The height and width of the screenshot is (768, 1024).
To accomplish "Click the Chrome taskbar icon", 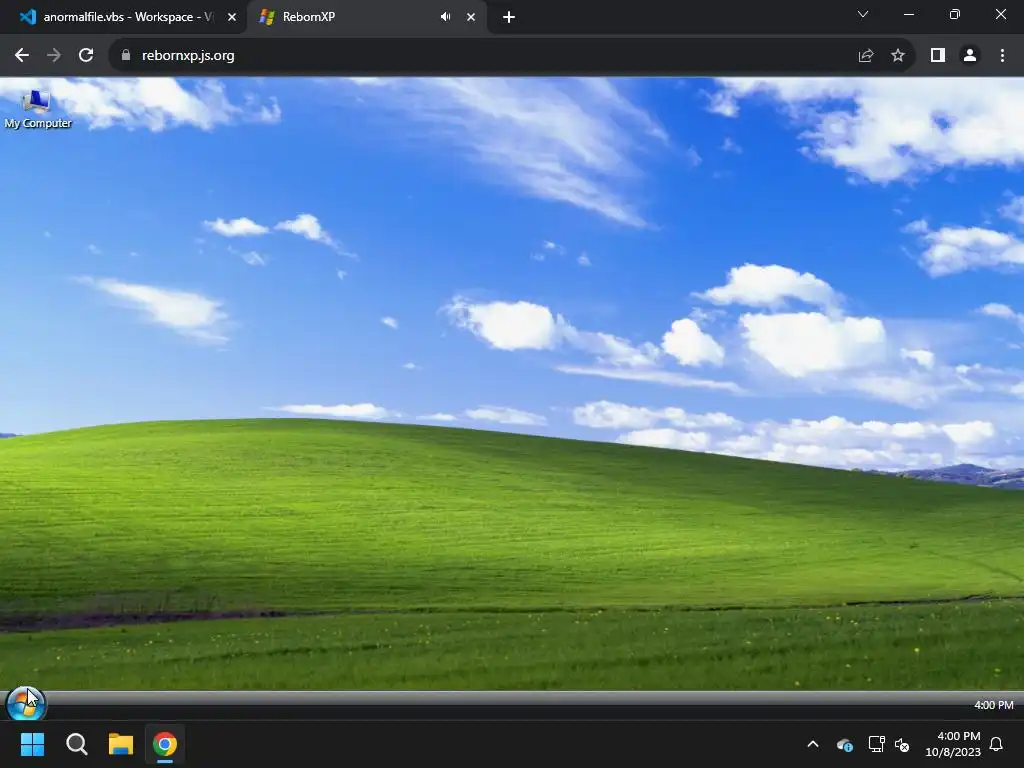I will pos(165,744).
